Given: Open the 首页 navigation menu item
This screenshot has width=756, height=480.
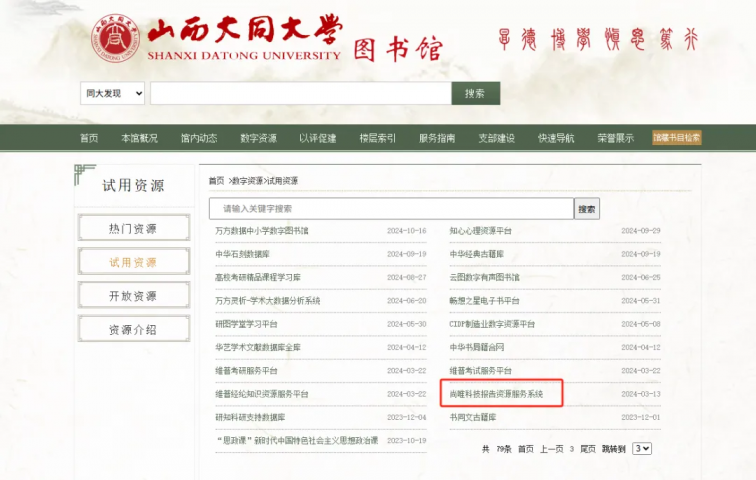Looking at the screenshot, I should [89, 138].
